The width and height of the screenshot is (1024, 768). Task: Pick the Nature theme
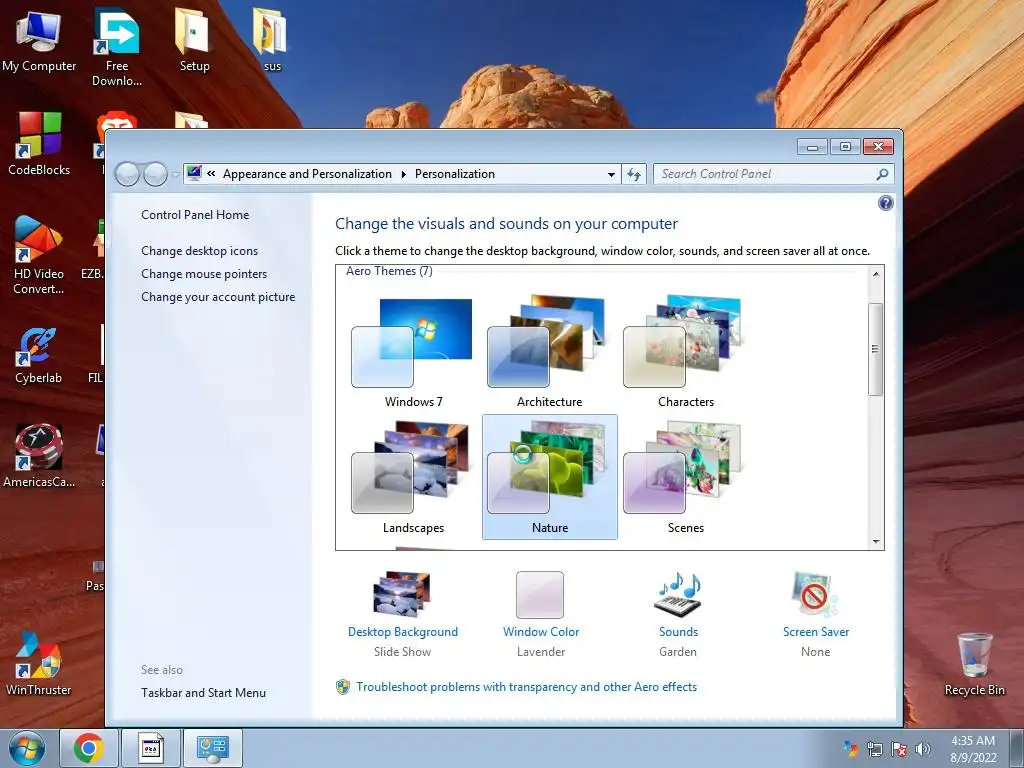549,478
